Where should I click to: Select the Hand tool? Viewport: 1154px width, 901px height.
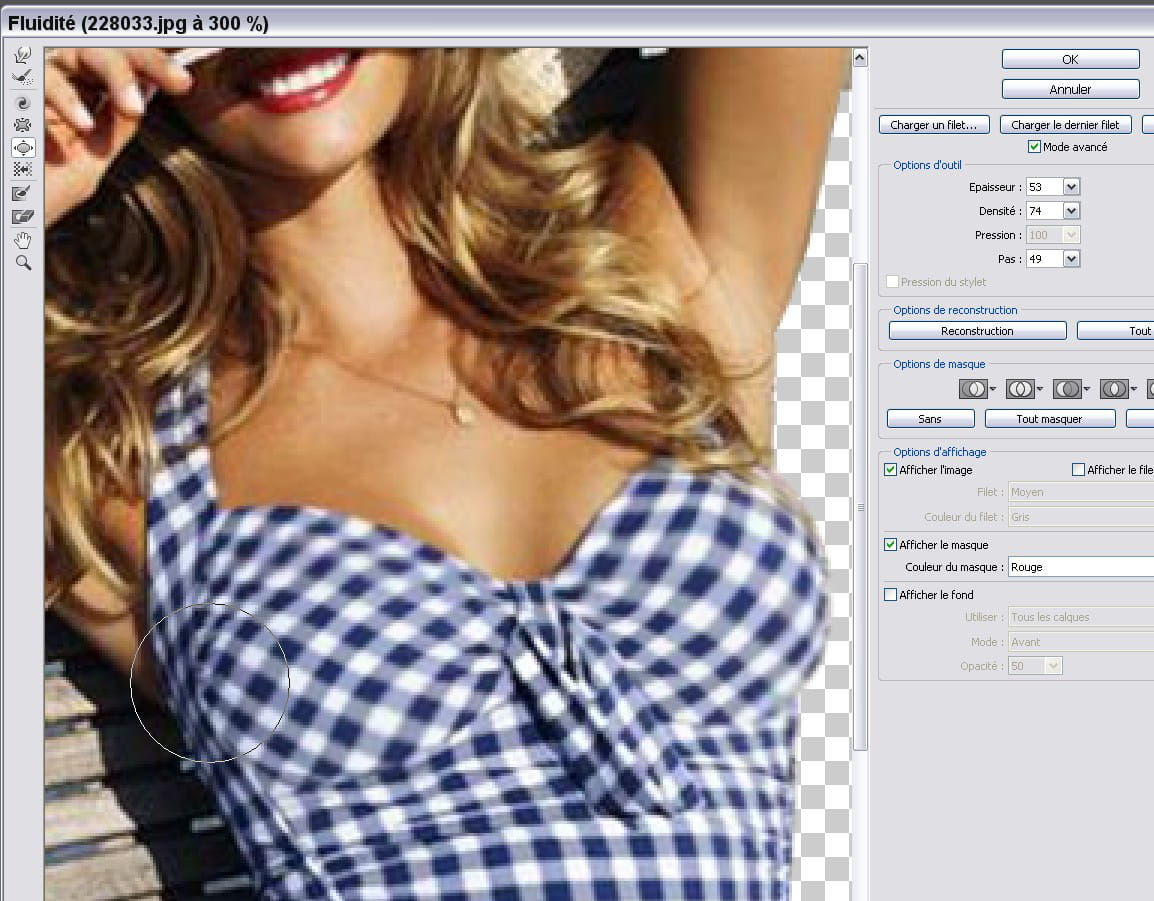click(x=22, y=240)
